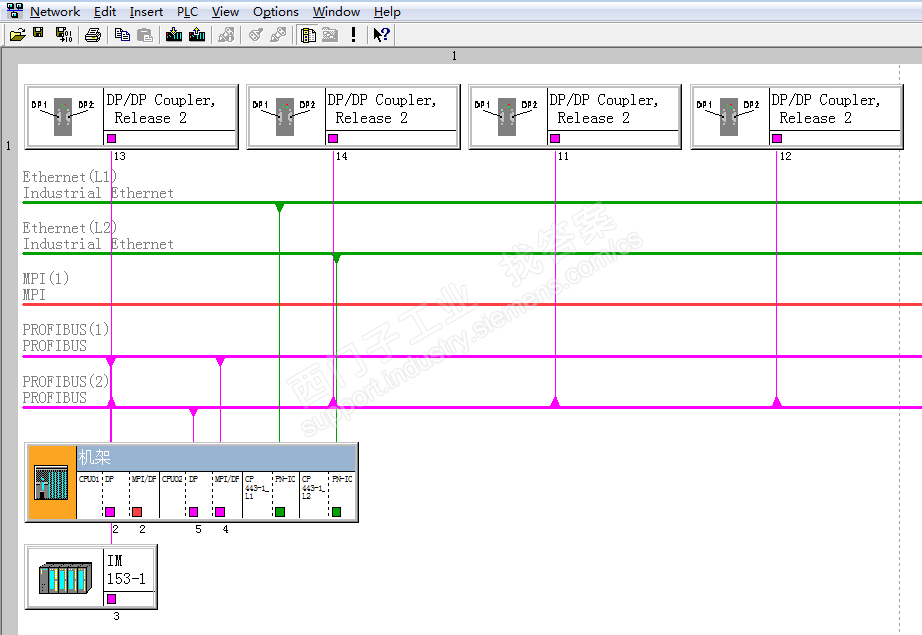Select the MPI/DP interface of CPU02
The image size is (922, 635).
[x=227, y=494]
